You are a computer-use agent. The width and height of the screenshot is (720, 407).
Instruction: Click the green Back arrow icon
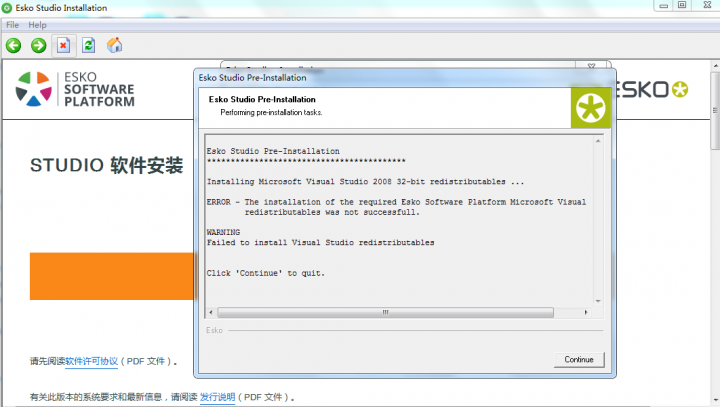coord(13,45)
